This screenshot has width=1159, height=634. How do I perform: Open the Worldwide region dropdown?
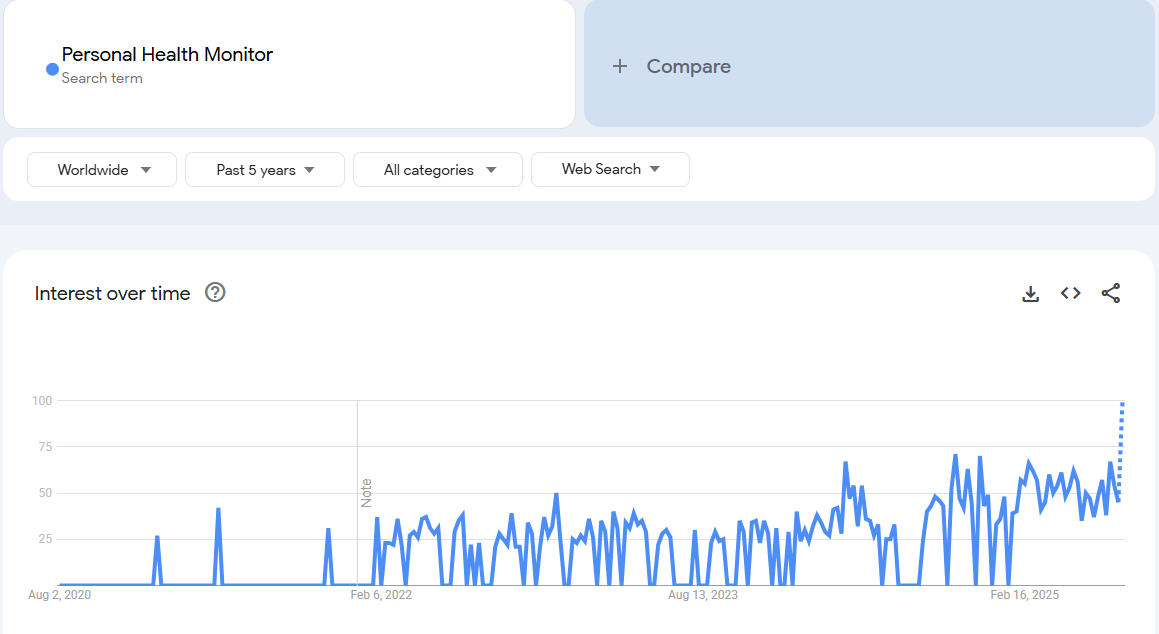(x=102, y=170)
